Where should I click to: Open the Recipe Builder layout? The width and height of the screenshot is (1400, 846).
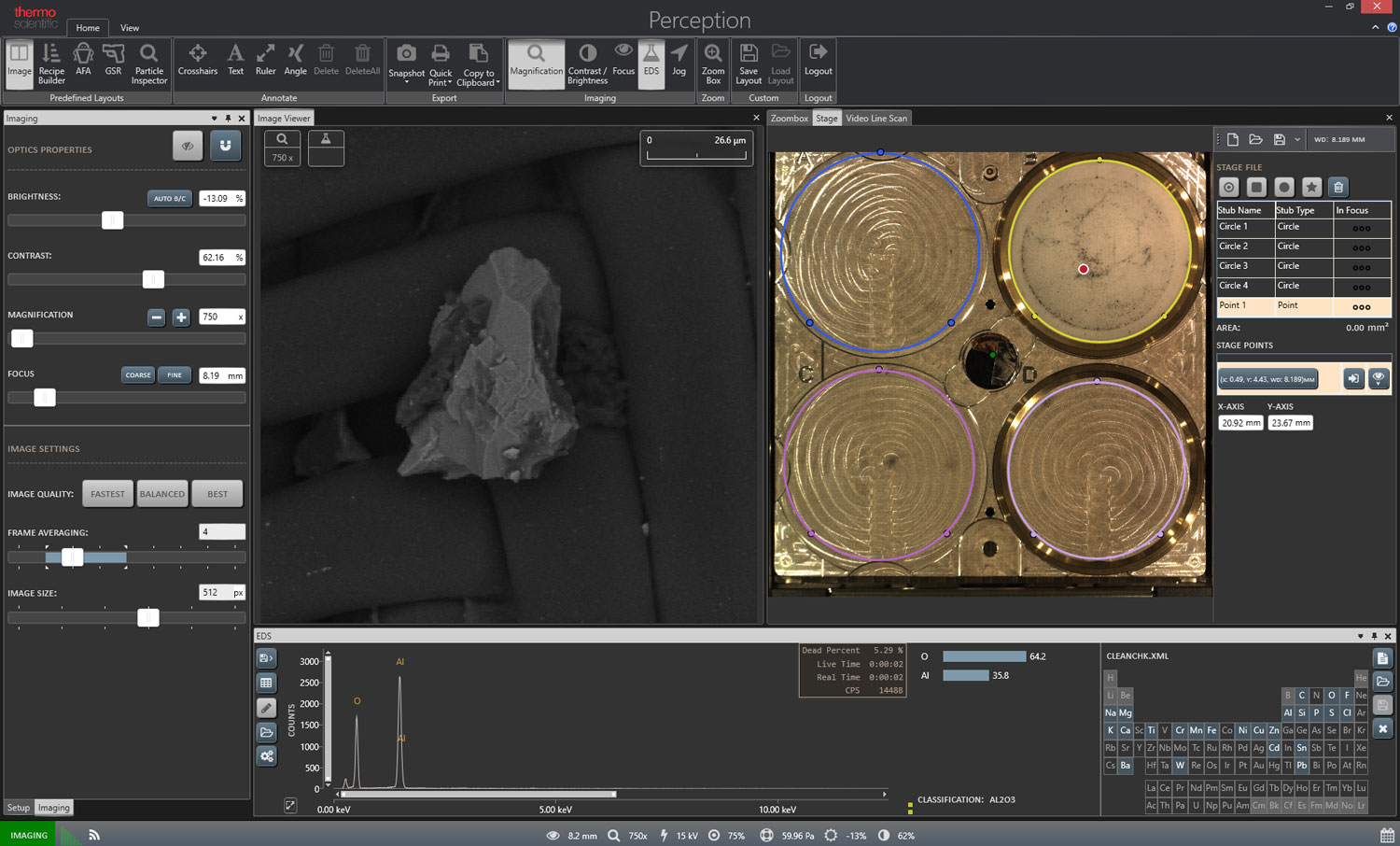coord(51,63)
